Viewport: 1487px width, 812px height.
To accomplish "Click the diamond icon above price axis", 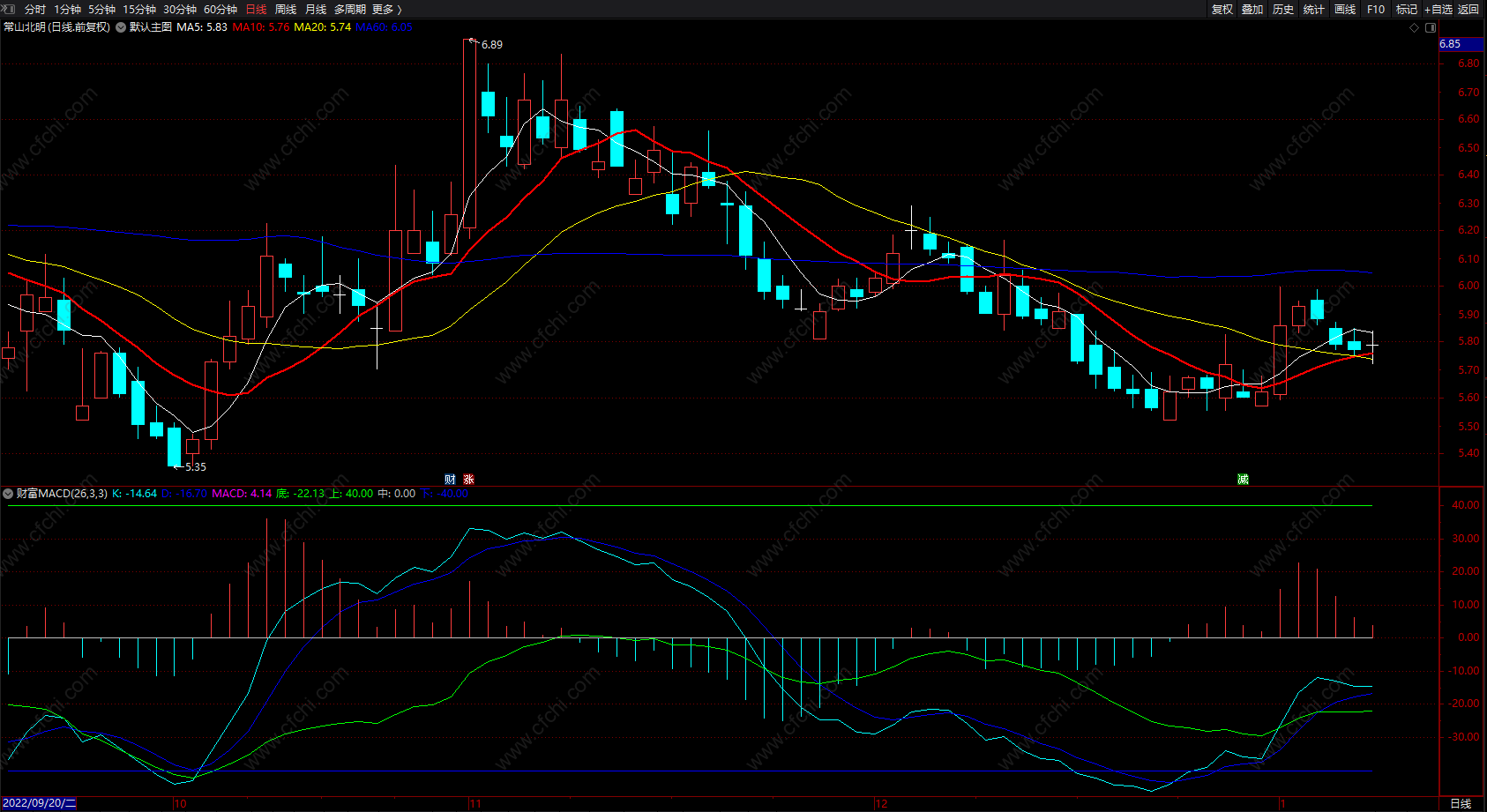I will point(1415,27).
